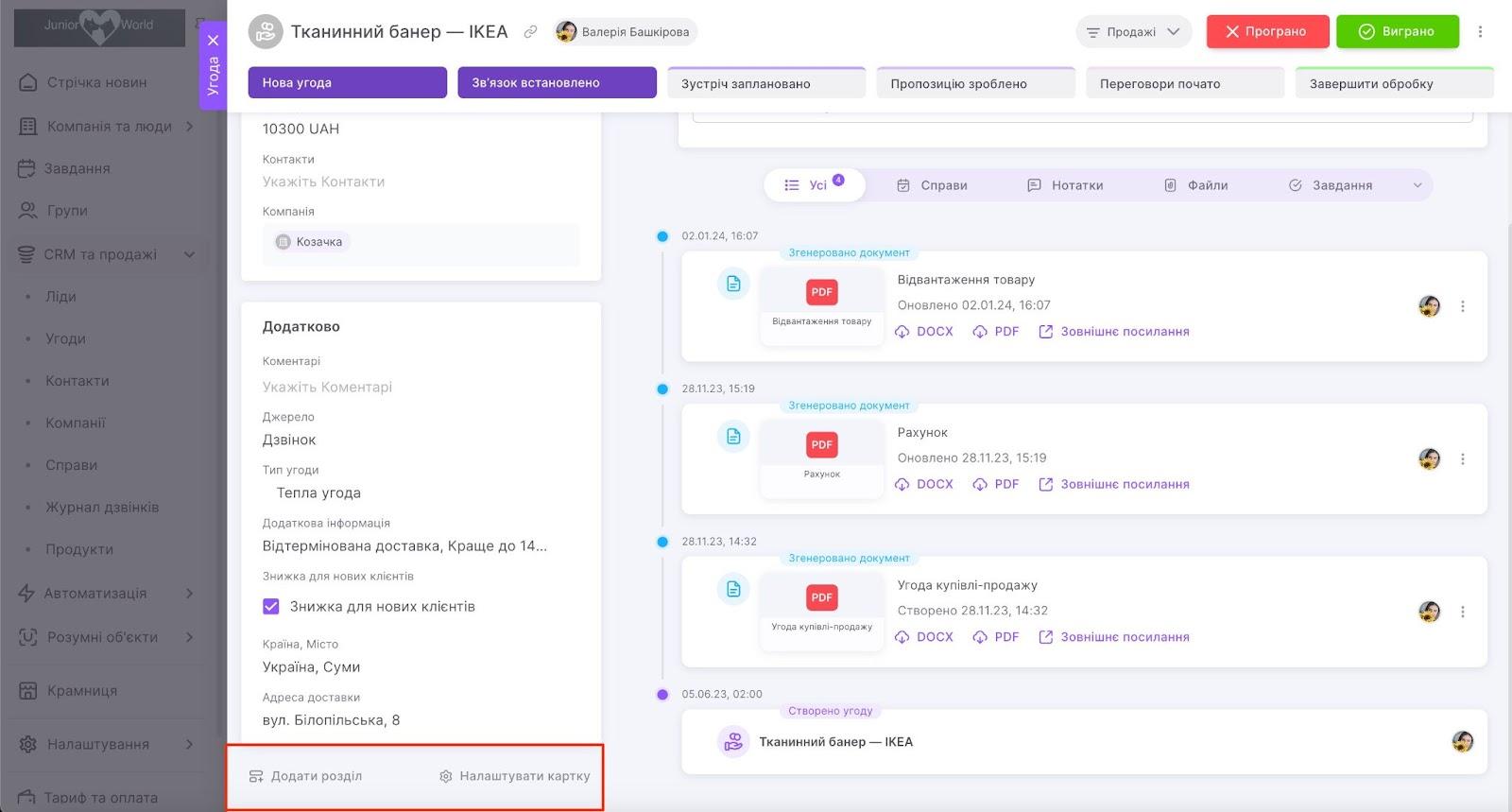Click document icon on Рахунок entry
This screenshot has height=812, width=1512.
coord(733,436)
